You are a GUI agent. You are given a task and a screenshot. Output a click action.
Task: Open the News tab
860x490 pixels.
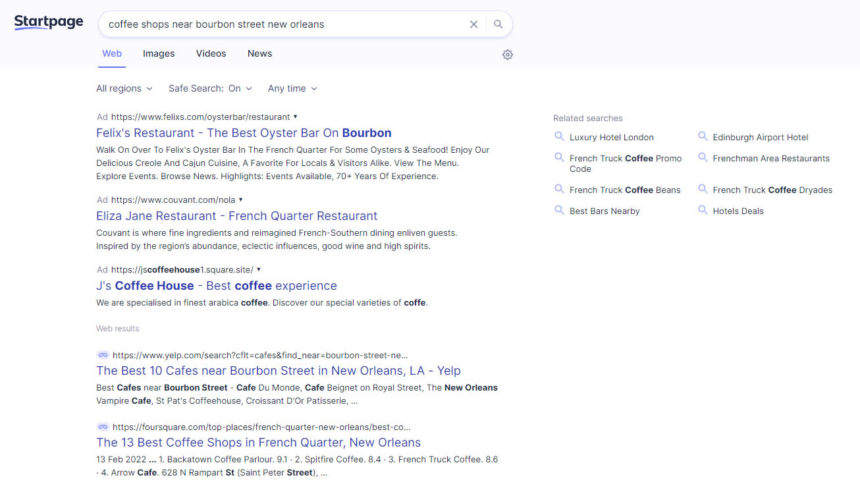click(x=259, y=54)
